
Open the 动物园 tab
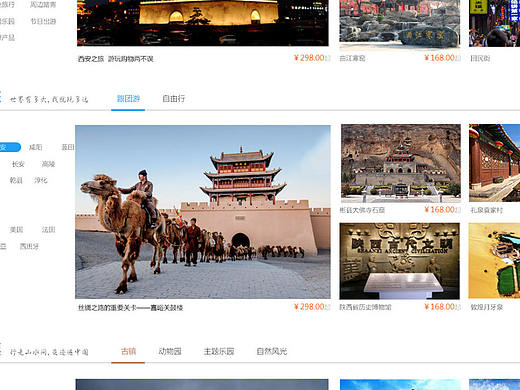pos(170,351)
